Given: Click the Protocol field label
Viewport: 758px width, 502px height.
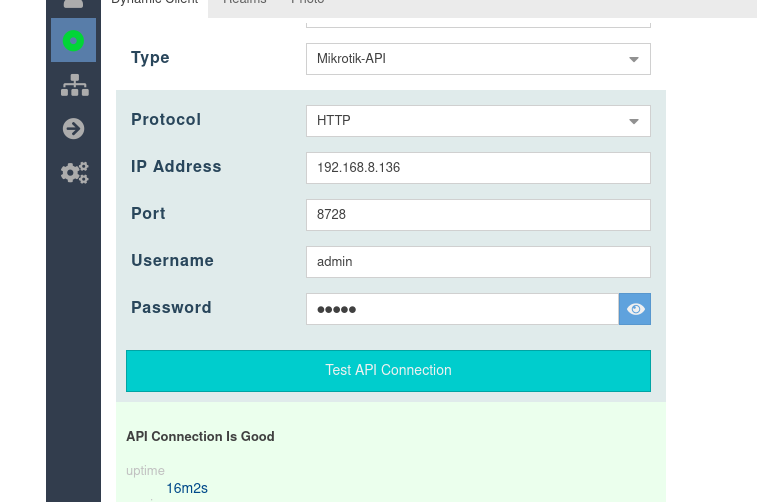Looking at the screenshot, I should (x=166, y=120).
